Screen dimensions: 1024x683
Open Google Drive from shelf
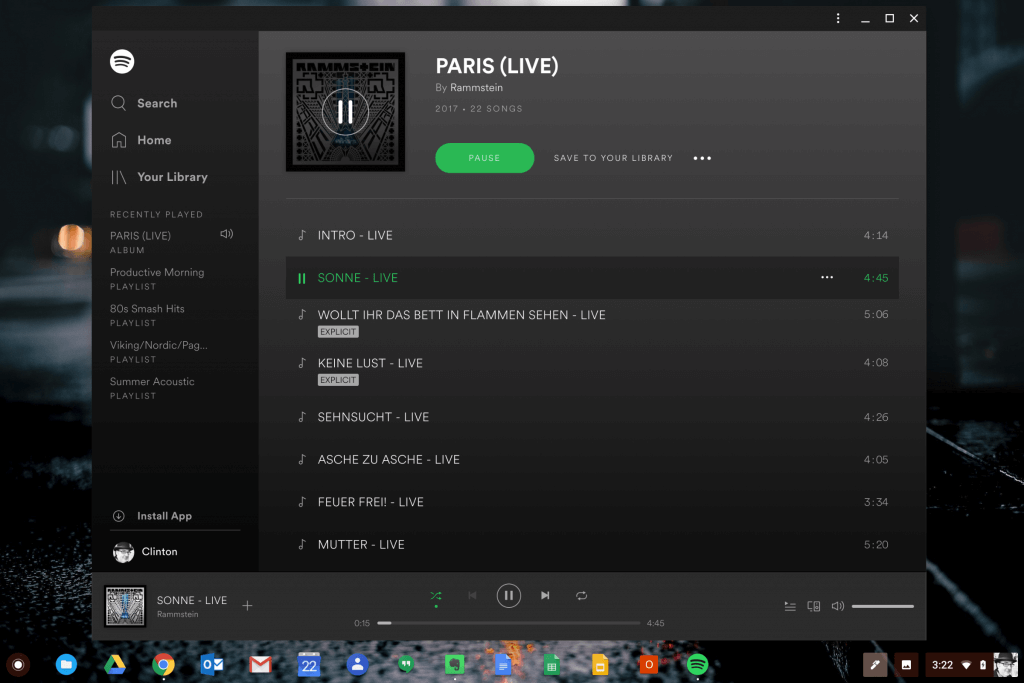pyautogui.click(x=115, y=665)
